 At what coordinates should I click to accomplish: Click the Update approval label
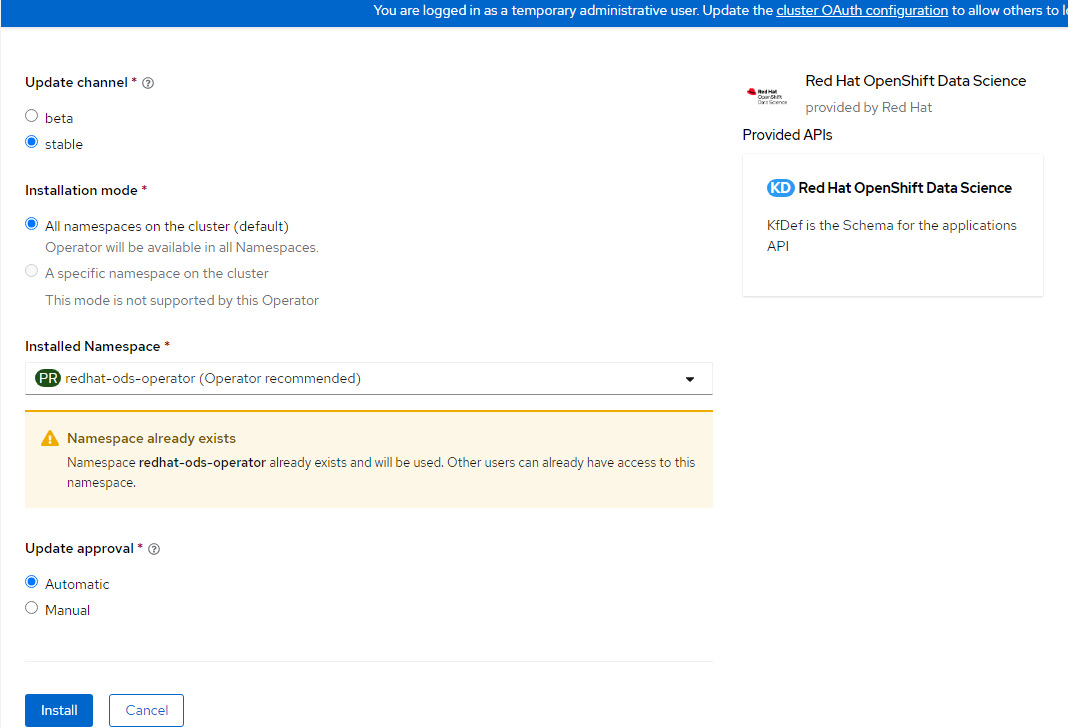[79, 549]
